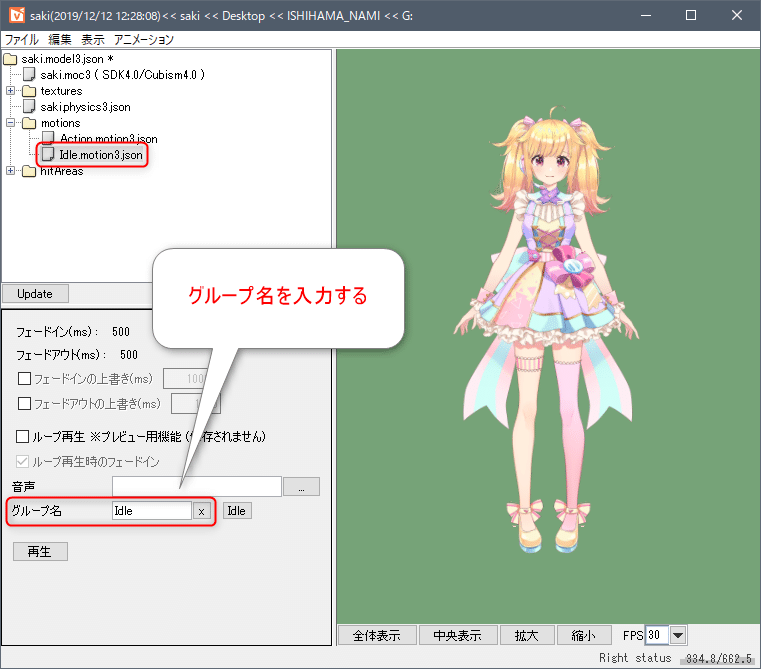Open the 表示 menu
The image size is (761, 669).
point(93,39)
